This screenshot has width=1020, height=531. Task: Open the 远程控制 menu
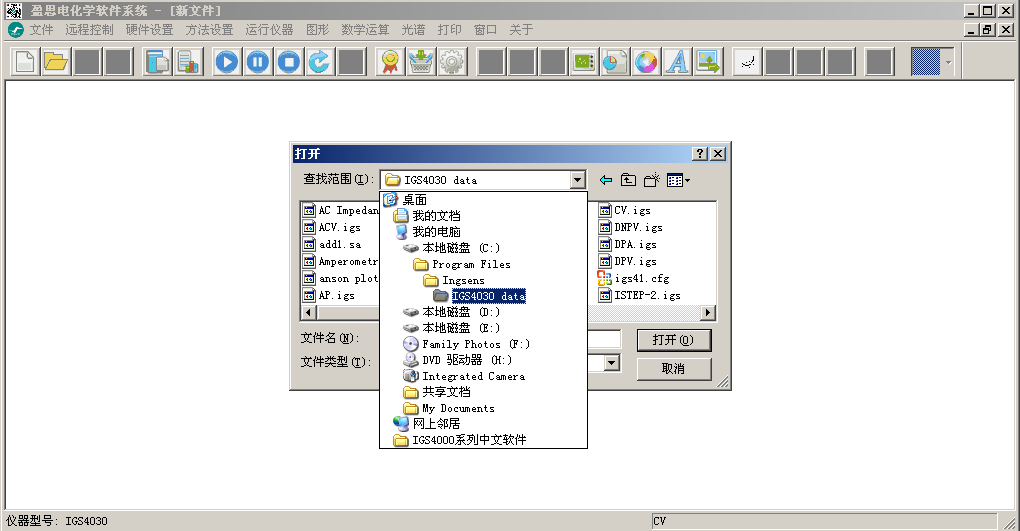point(89,30)
